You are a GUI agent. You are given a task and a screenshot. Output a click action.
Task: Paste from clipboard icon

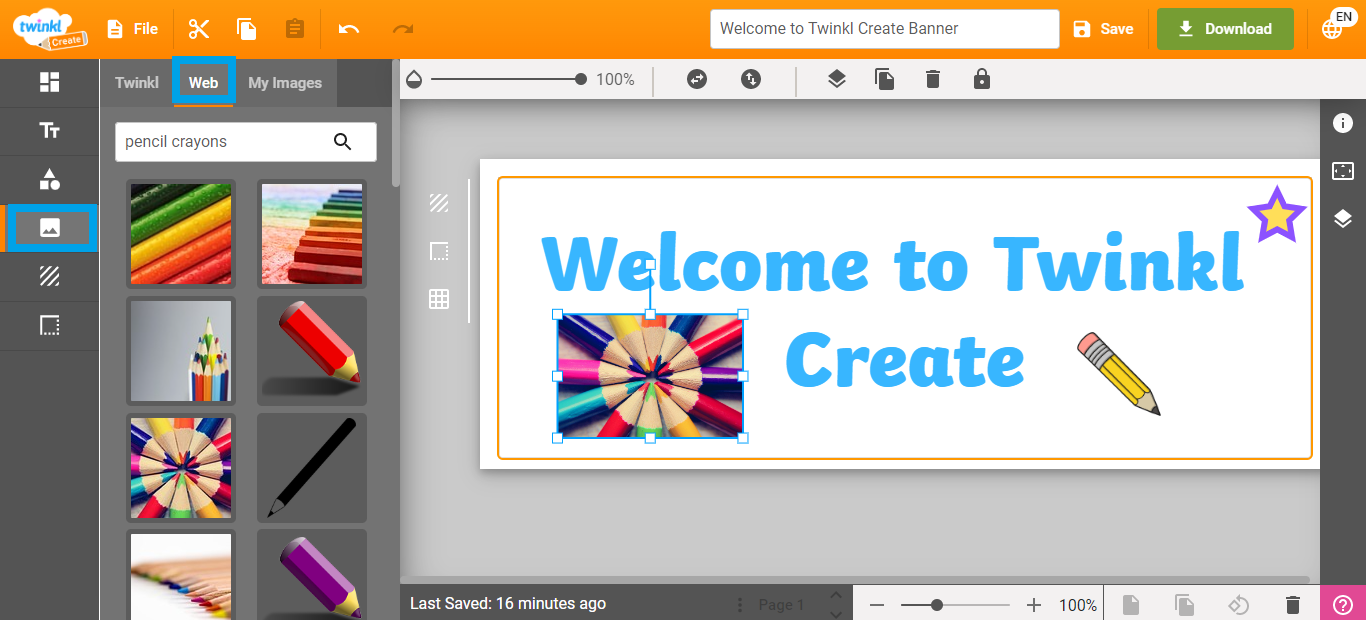tap(295, 29)
